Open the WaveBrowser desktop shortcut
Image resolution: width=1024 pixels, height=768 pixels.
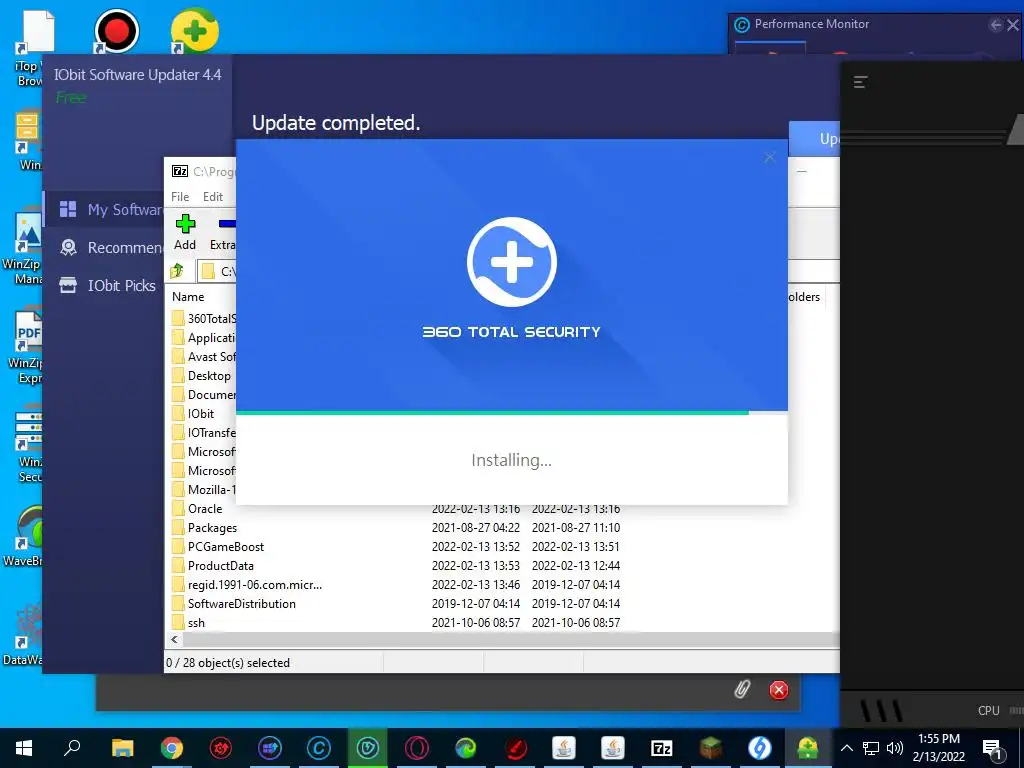tap(25, 536)
